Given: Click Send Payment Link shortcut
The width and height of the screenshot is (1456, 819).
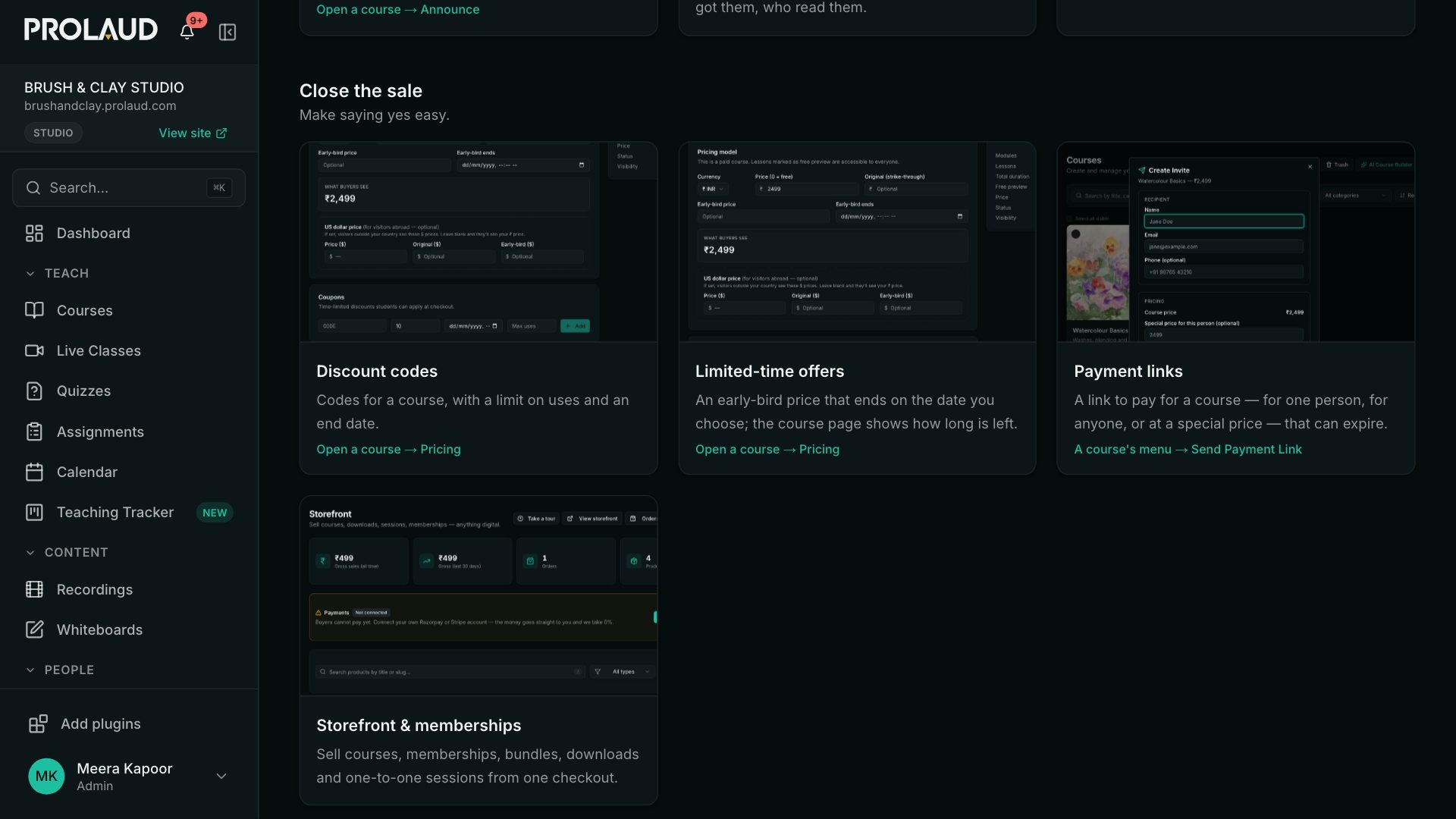Looking at the screenshot, I should click(x=1188, y=449).
